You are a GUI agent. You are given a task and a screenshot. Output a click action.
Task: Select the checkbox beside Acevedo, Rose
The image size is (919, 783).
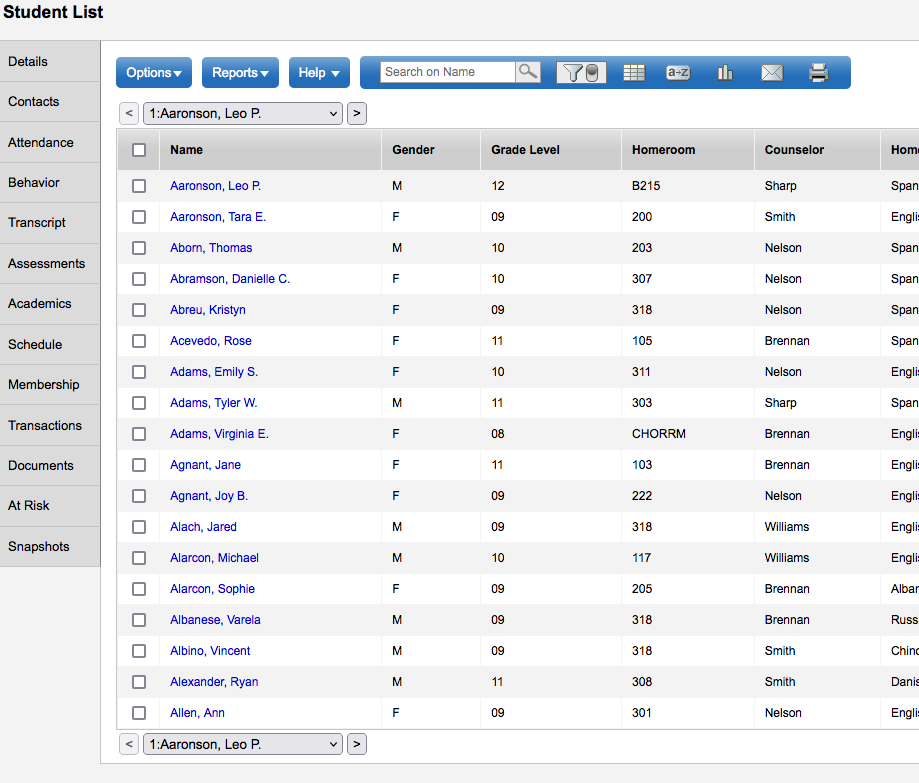(x=139, y=341)
